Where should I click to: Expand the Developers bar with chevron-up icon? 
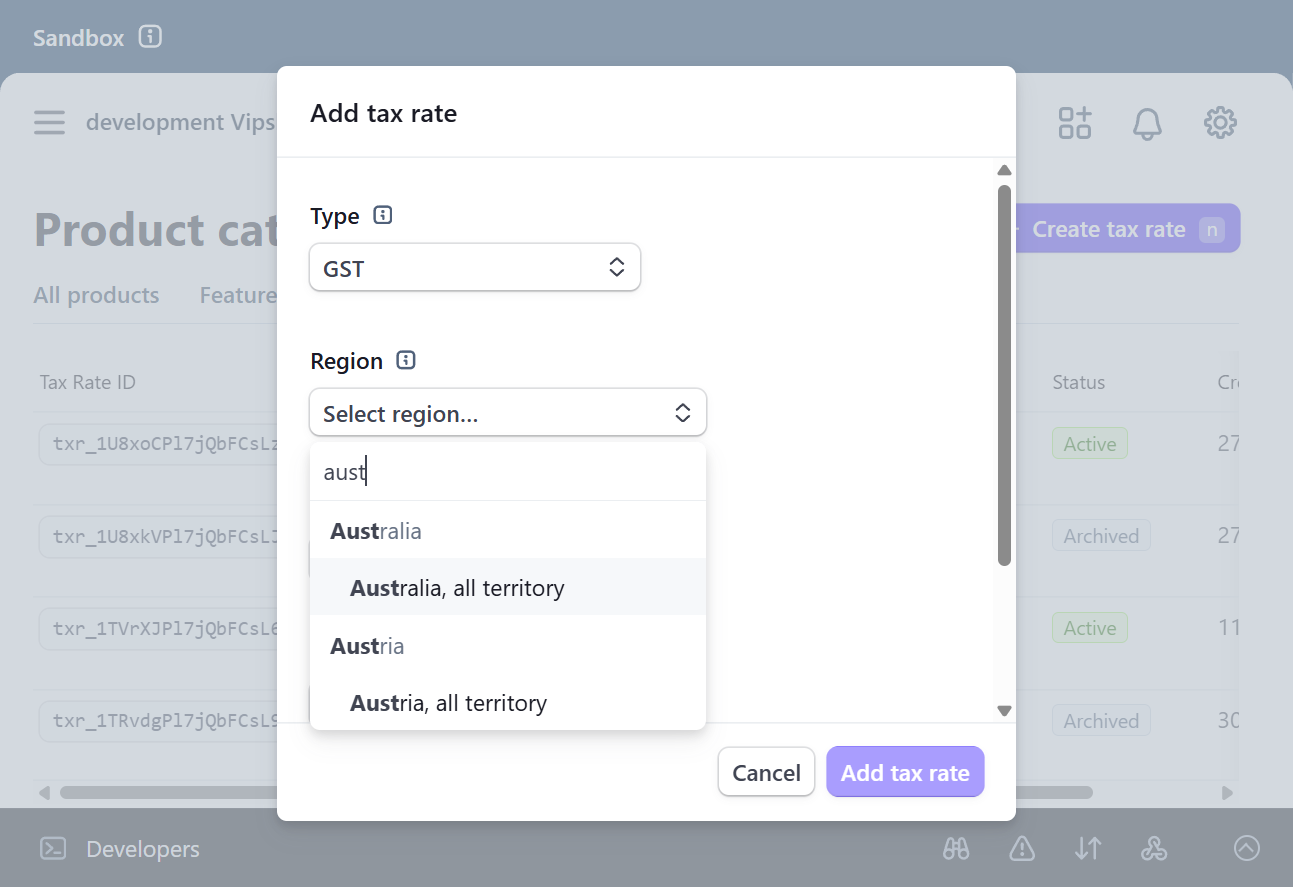1246,848
